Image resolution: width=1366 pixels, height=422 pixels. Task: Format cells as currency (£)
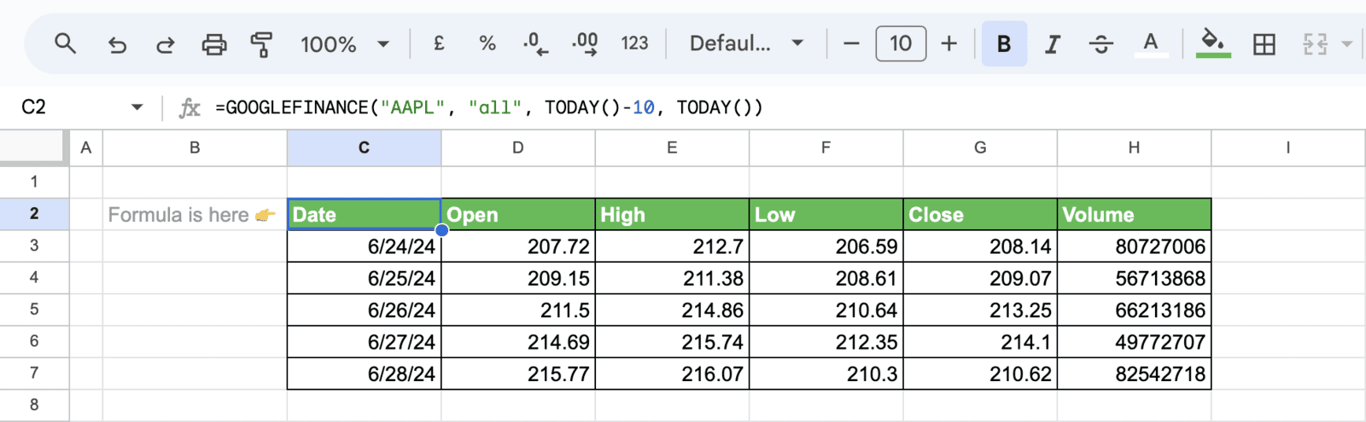[439, 44]
